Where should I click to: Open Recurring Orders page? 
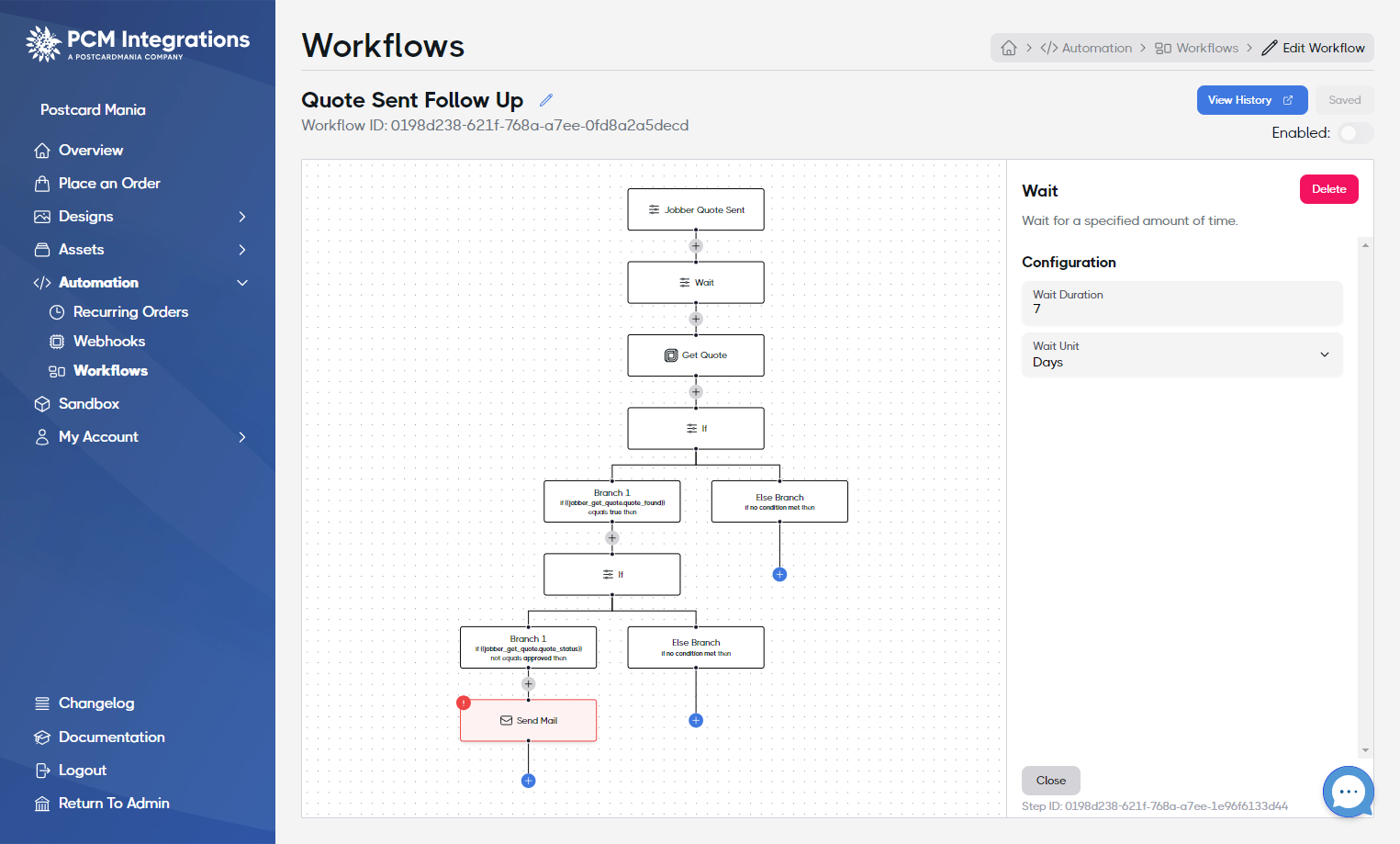click(x=130, y=312)
